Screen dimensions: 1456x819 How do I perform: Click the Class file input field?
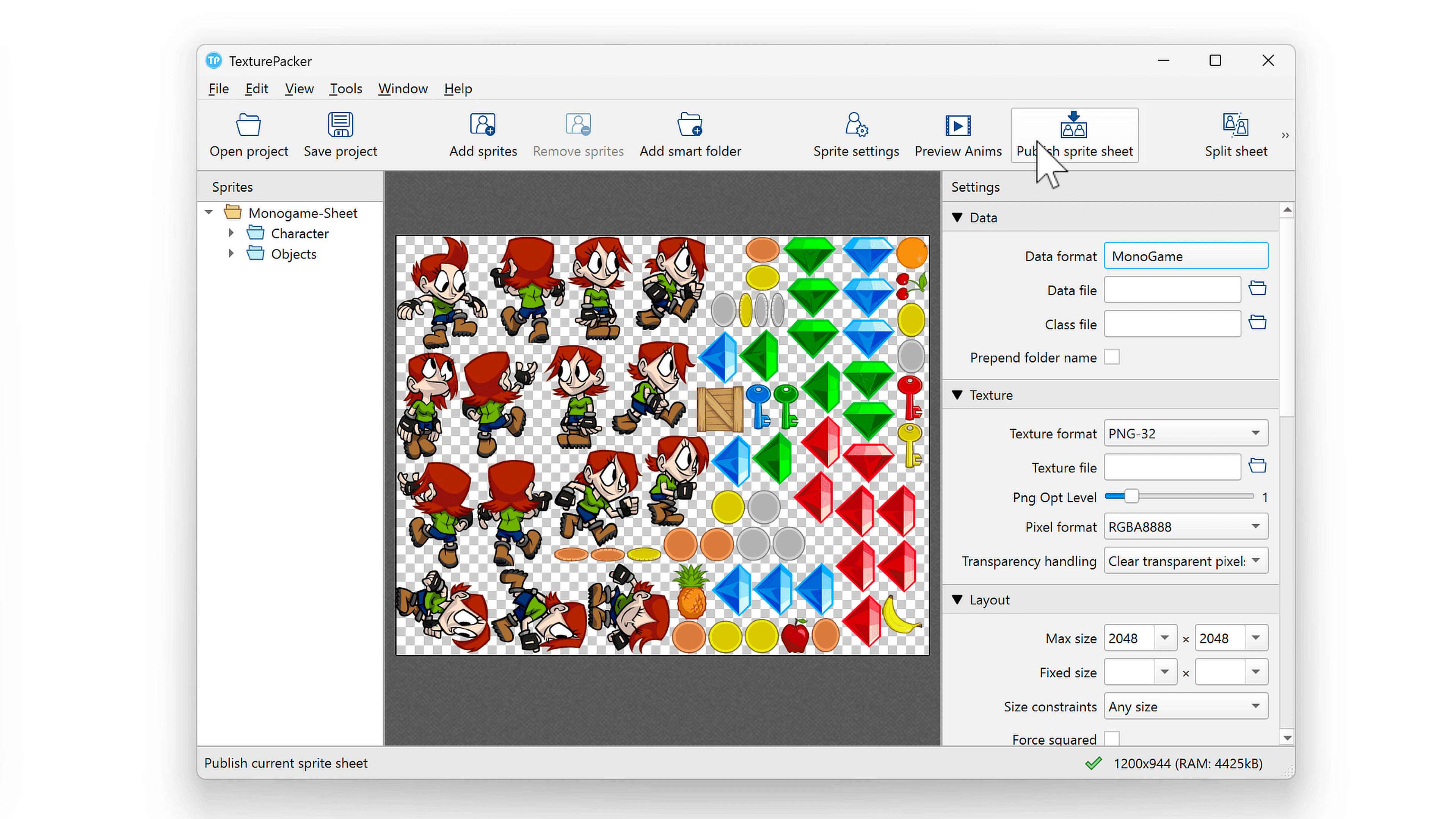coord(1172,324)
